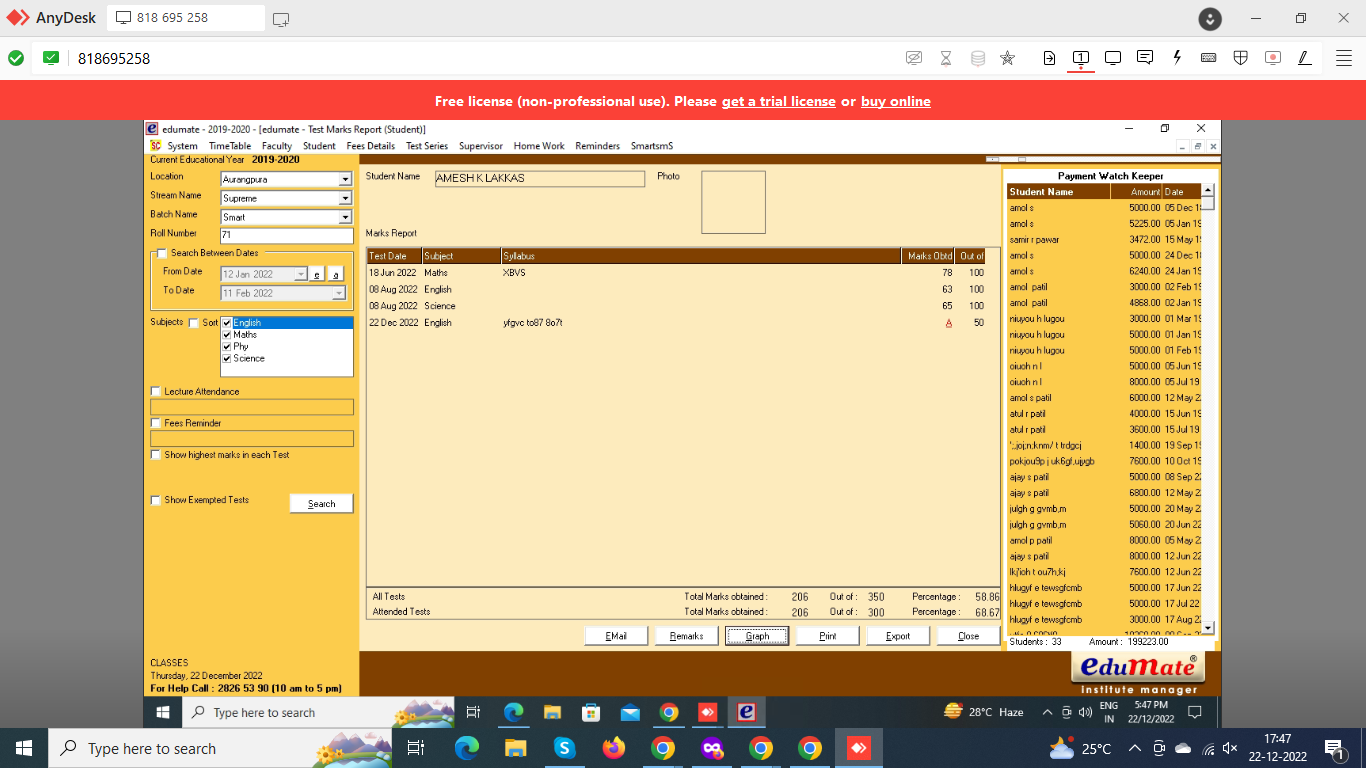Expand the Location dropdown showing Aurangpura
The image size is (1366, 768).
pyautogui.click(x=345, y=180)
